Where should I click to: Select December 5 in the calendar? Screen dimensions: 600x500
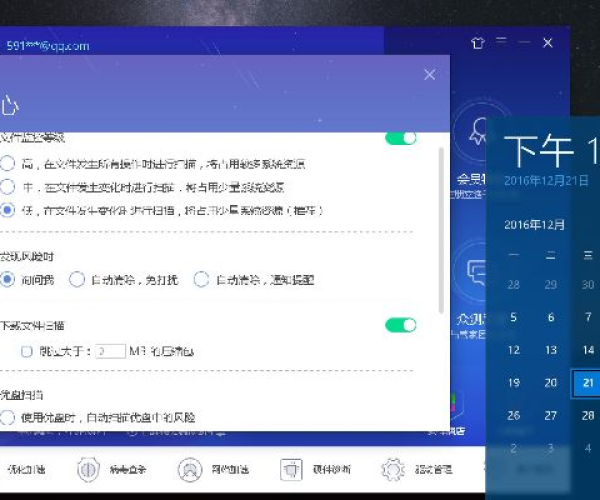tap(514, 317)
